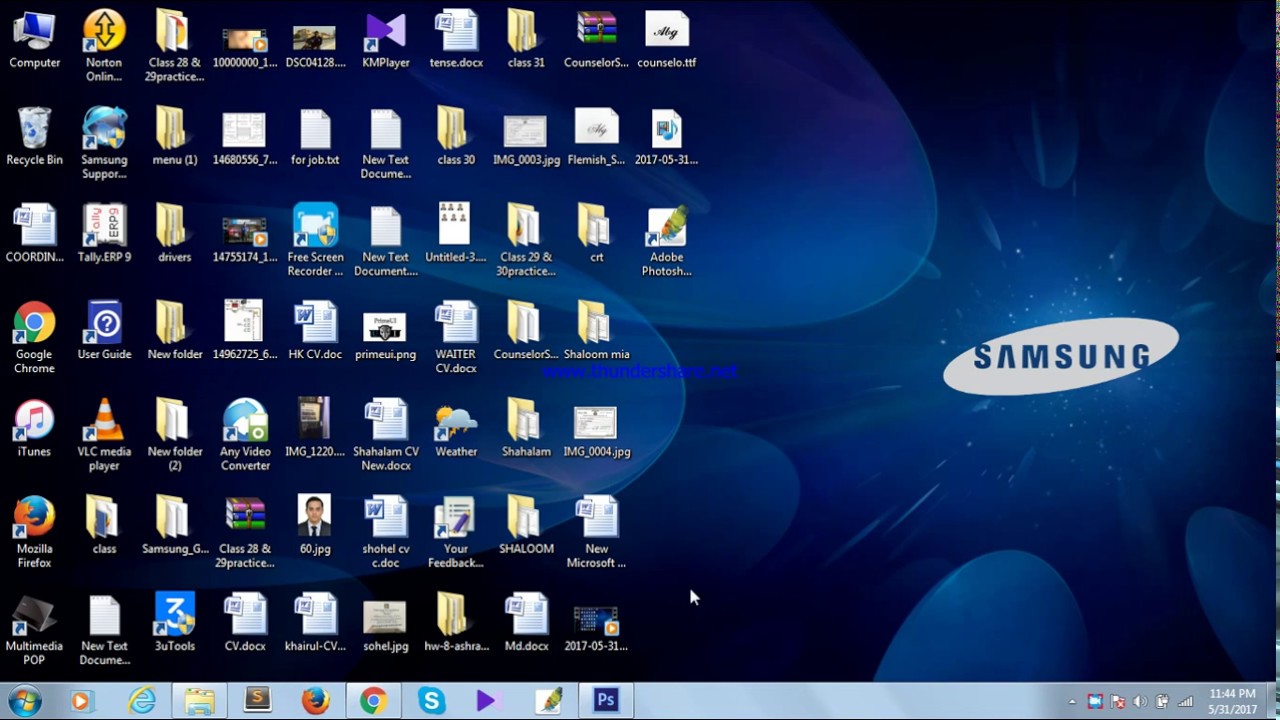Launch Free Screen Recorder shortcut
Image resolution: width=1280 pixels, height=720 pixels.
(x=315, y=241)
